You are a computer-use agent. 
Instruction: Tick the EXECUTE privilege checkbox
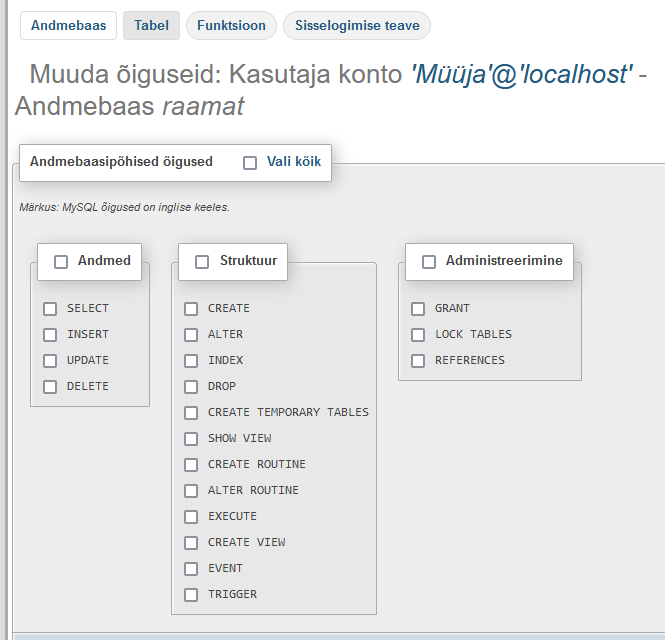point(191,517)
